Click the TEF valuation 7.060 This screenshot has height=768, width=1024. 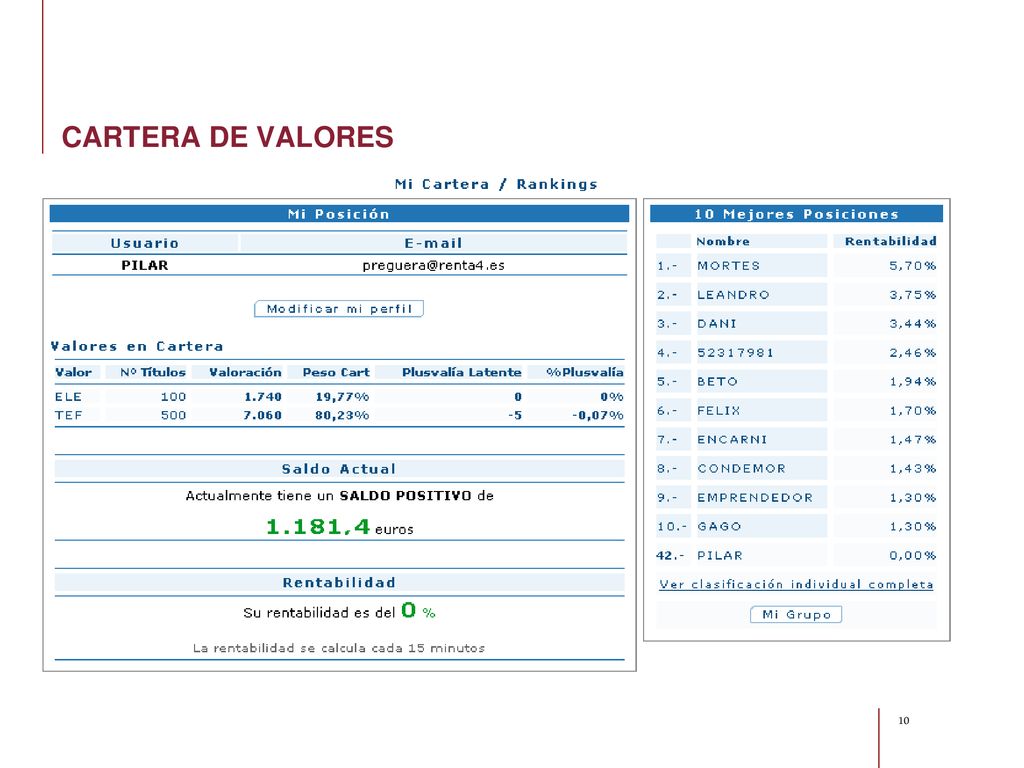(x=263, y=415)
